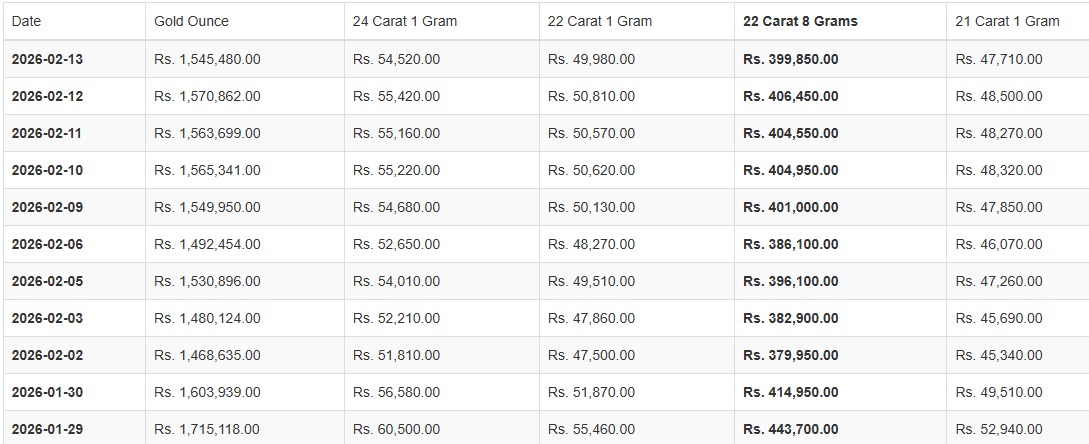The image size is (1089, 444).
Task: Click the 21 Carat 1 Gram header
Action: 1007,21
